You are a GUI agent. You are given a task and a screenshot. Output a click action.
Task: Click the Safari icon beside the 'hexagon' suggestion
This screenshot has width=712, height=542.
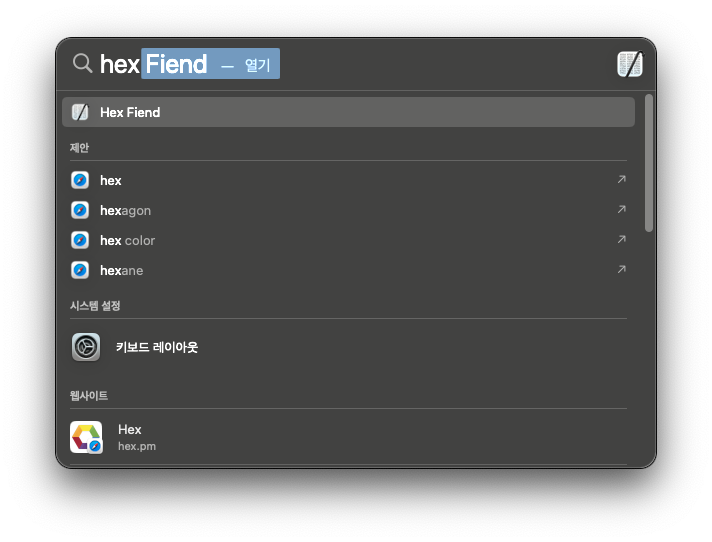[80, 210]
